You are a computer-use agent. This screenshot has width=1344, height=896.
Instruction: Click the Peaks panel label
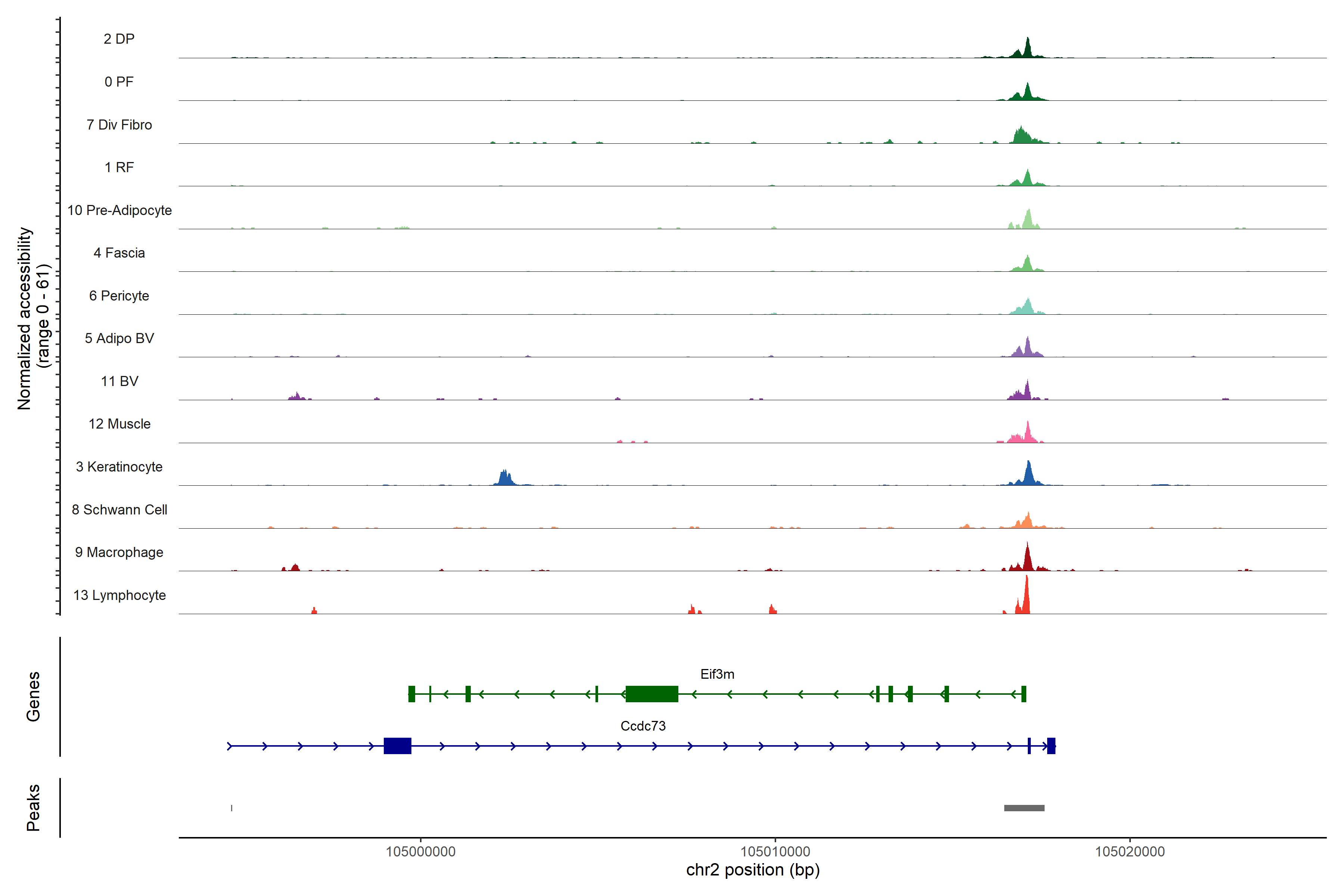[33, 808]
